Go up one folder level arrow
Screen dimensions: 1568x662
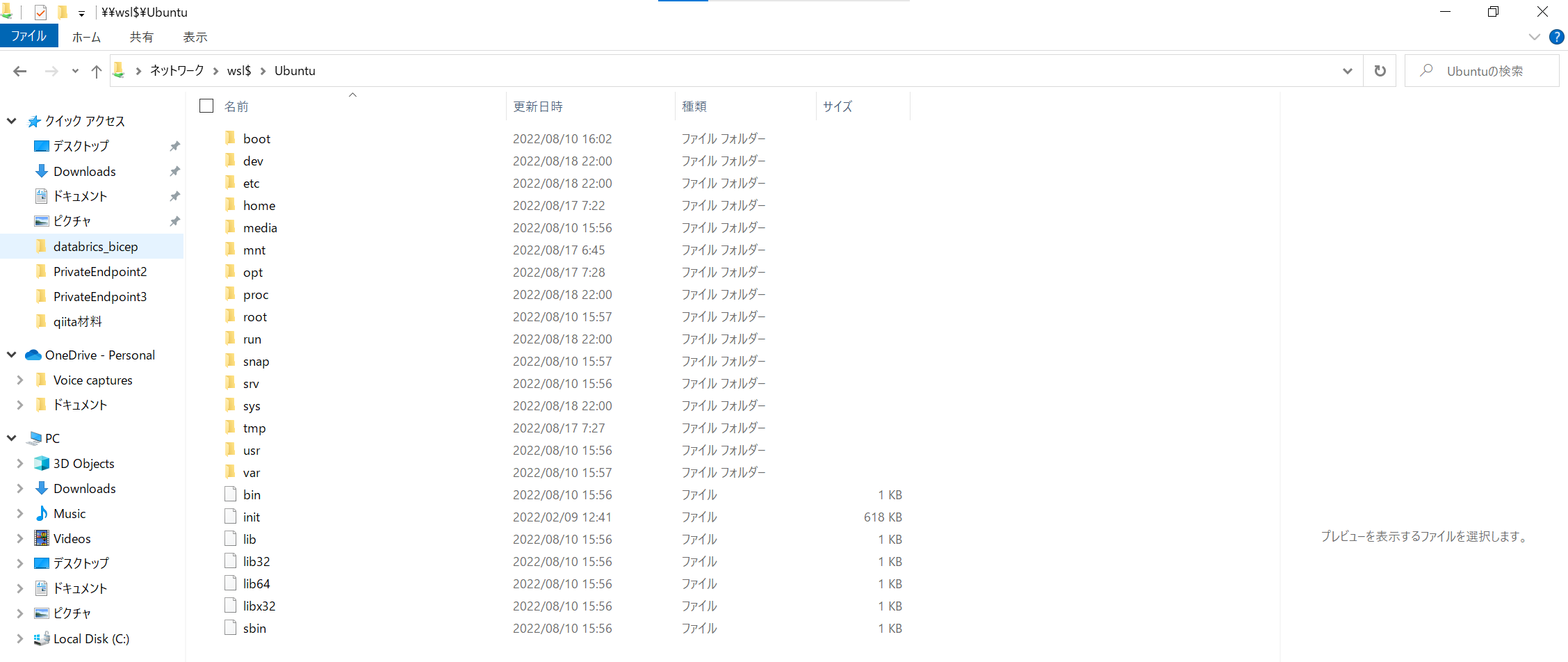point(97,71)
